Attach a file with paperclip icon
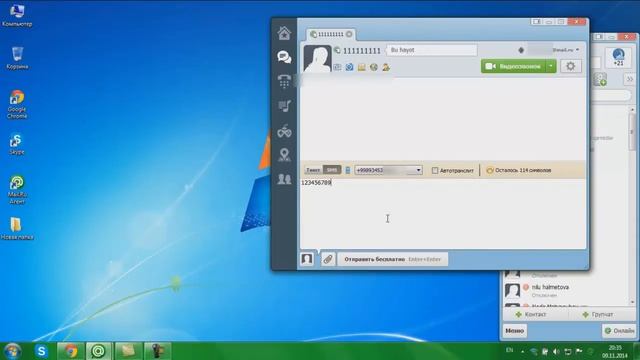 click(328, 259)
